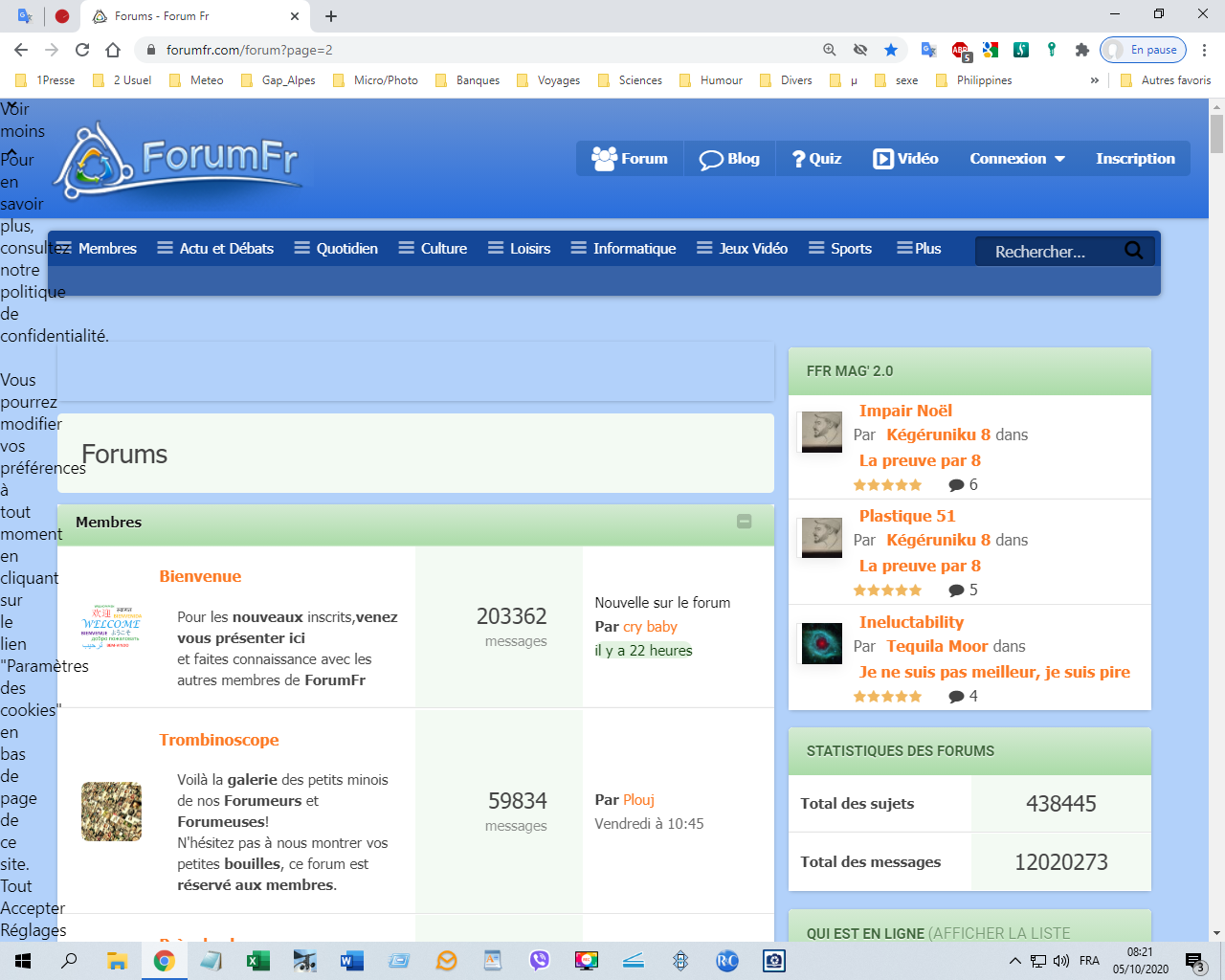Screen dimensions: 1225x980
Task: Open the Membres navigation menu
Action: [x=97, y=248]
